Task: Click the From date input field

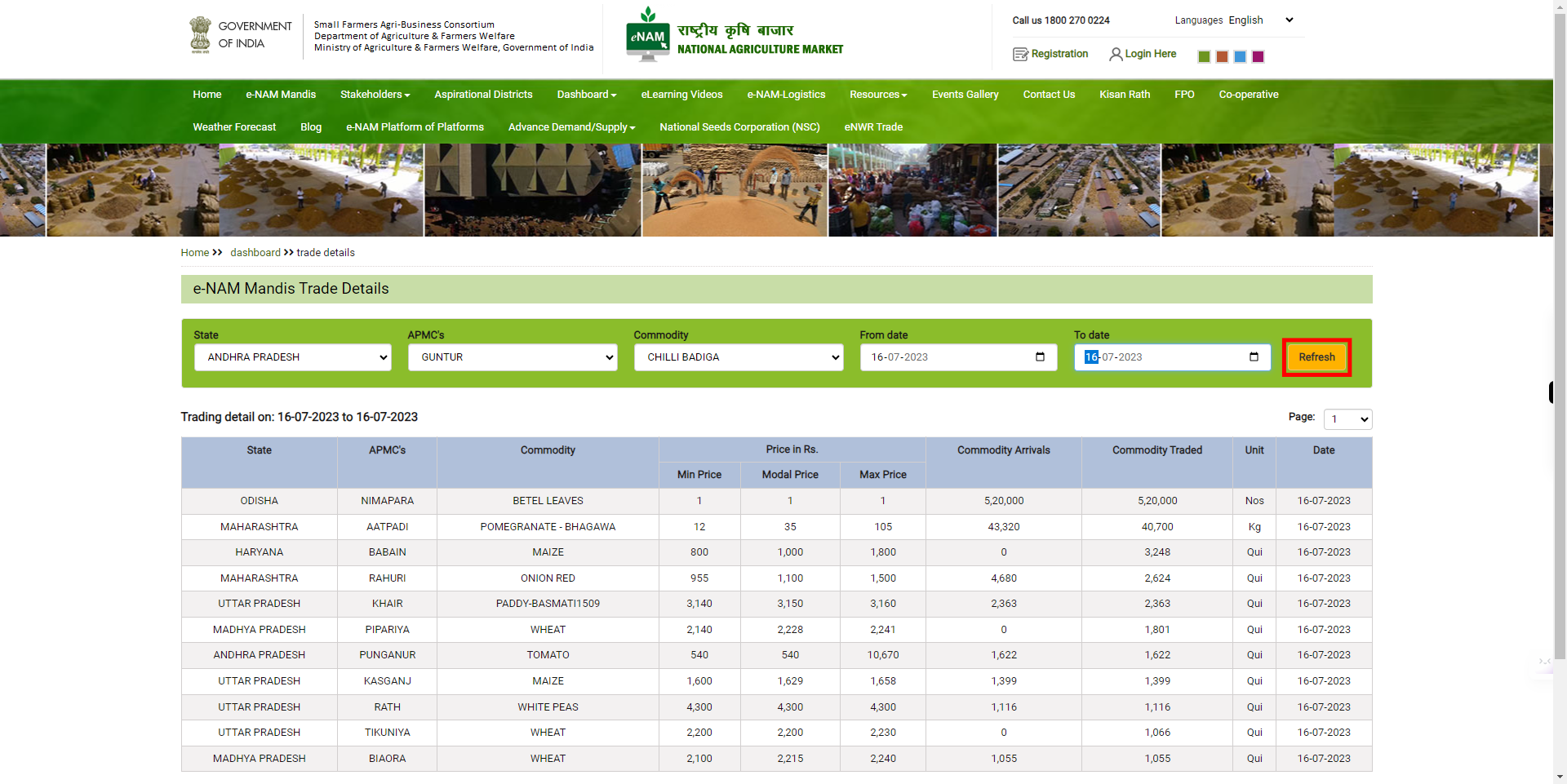Action: point(958,357)
